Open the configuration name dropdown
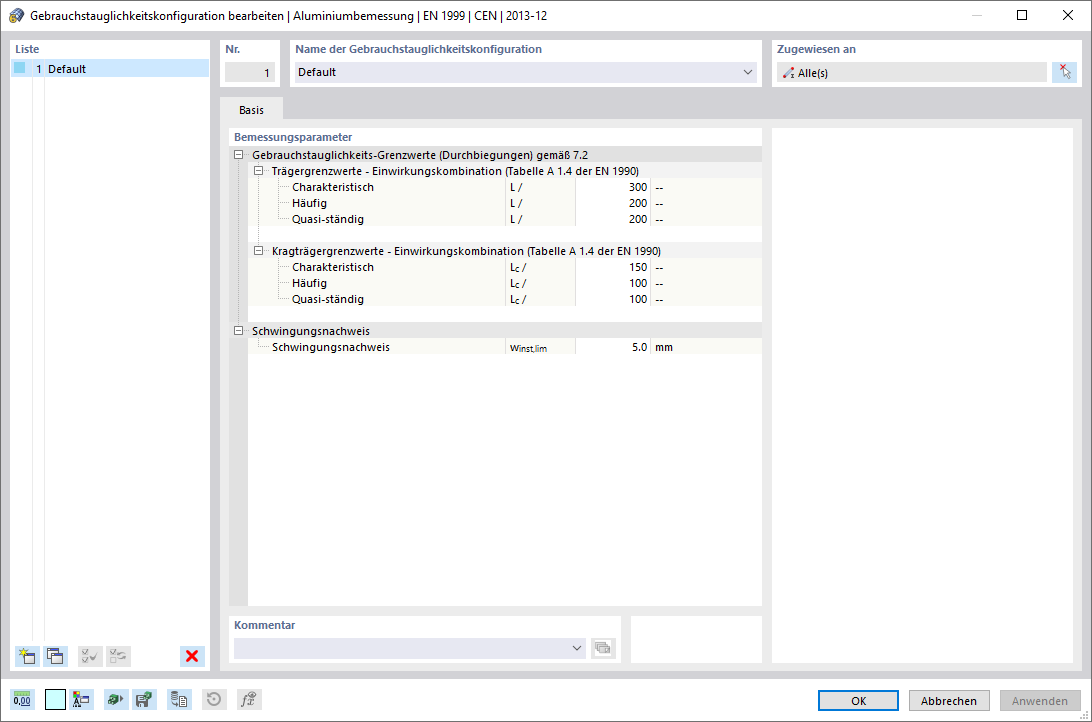 pos(748,72)
